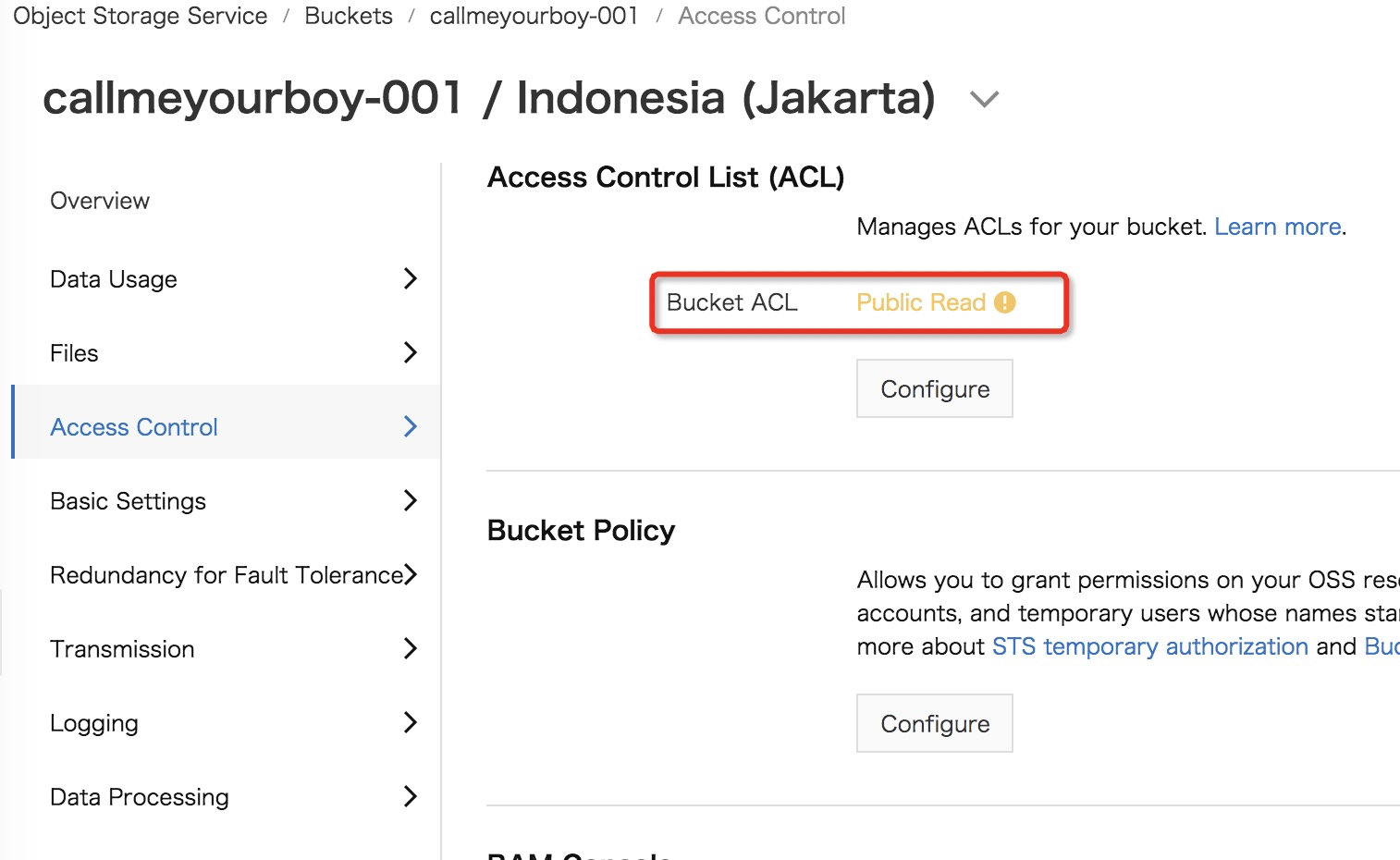Open the Overview menu item
1400x860 pixels.
click(x=100, y=201)
